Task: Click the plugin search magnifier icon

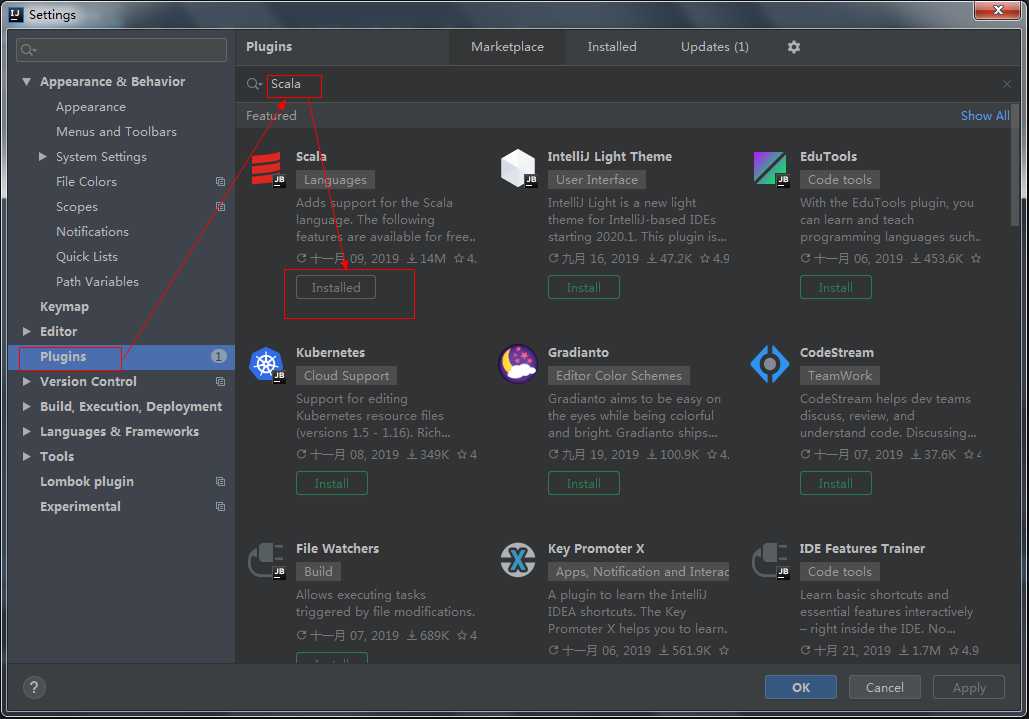Action: click(x=253, y=84)
